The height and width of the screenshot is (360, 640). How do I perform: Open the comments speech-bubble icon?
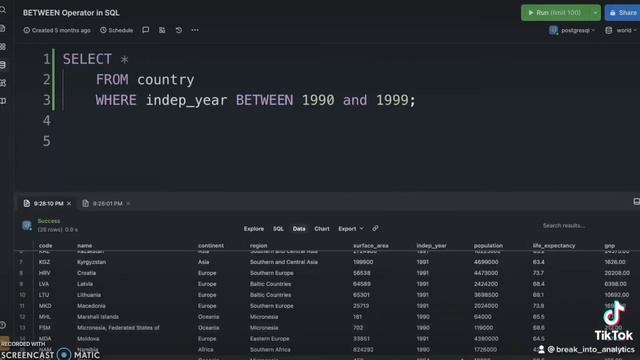[x=146, y=30]
